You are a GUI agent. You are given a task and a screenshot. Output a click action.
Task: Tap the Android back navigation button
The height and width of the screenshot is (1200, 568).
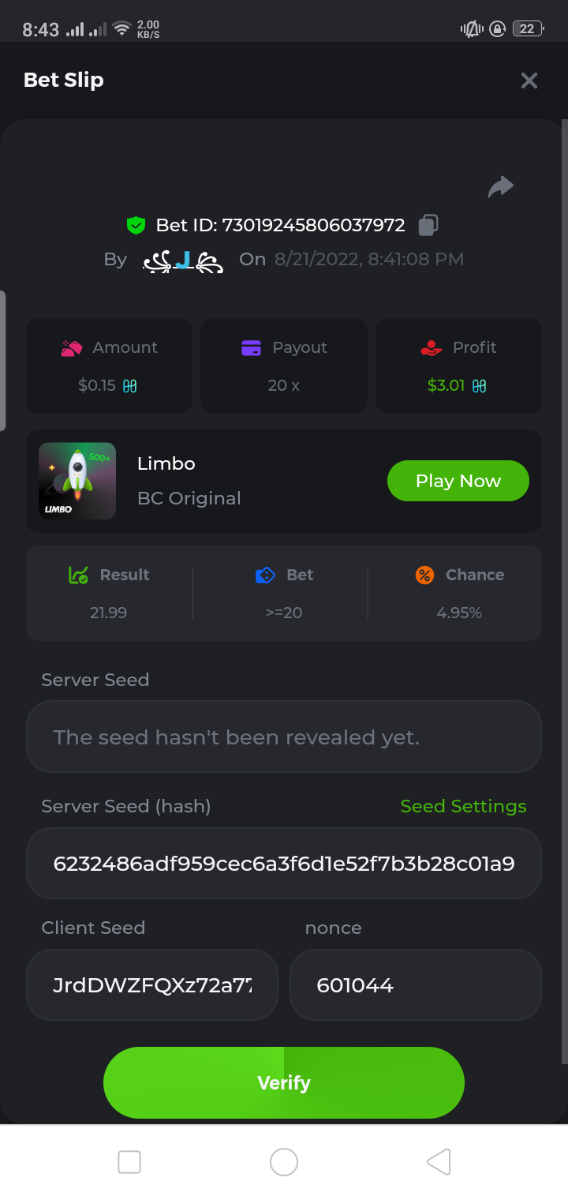(x=438, y=1161)
